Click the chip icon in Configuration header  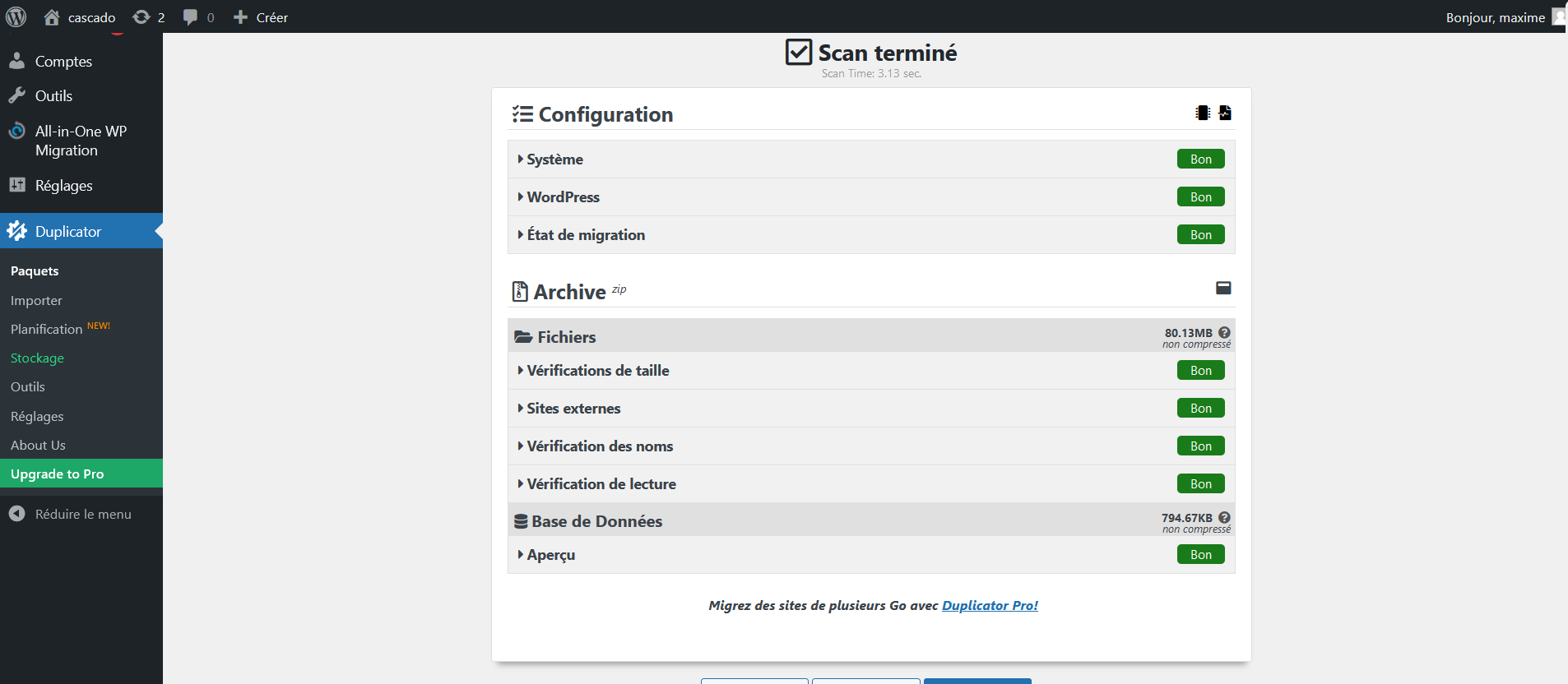[1203, 113]
